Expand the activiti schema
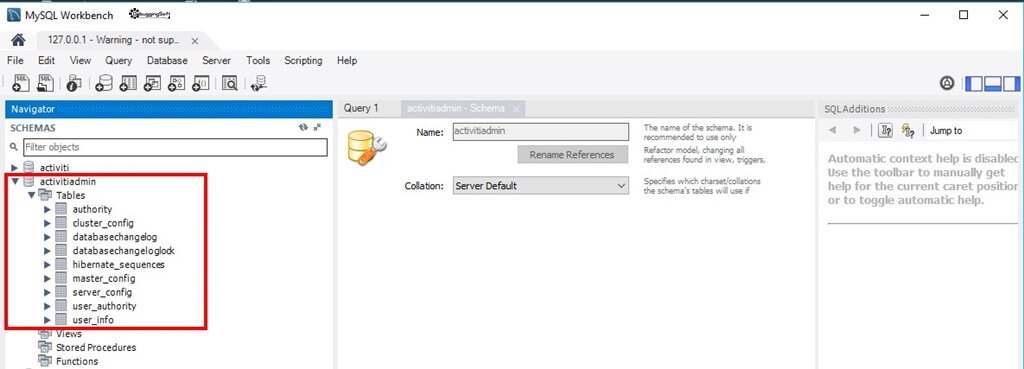Image resolution: width=1024 pixels, height=369 pixels. click(x=15, y=168)
